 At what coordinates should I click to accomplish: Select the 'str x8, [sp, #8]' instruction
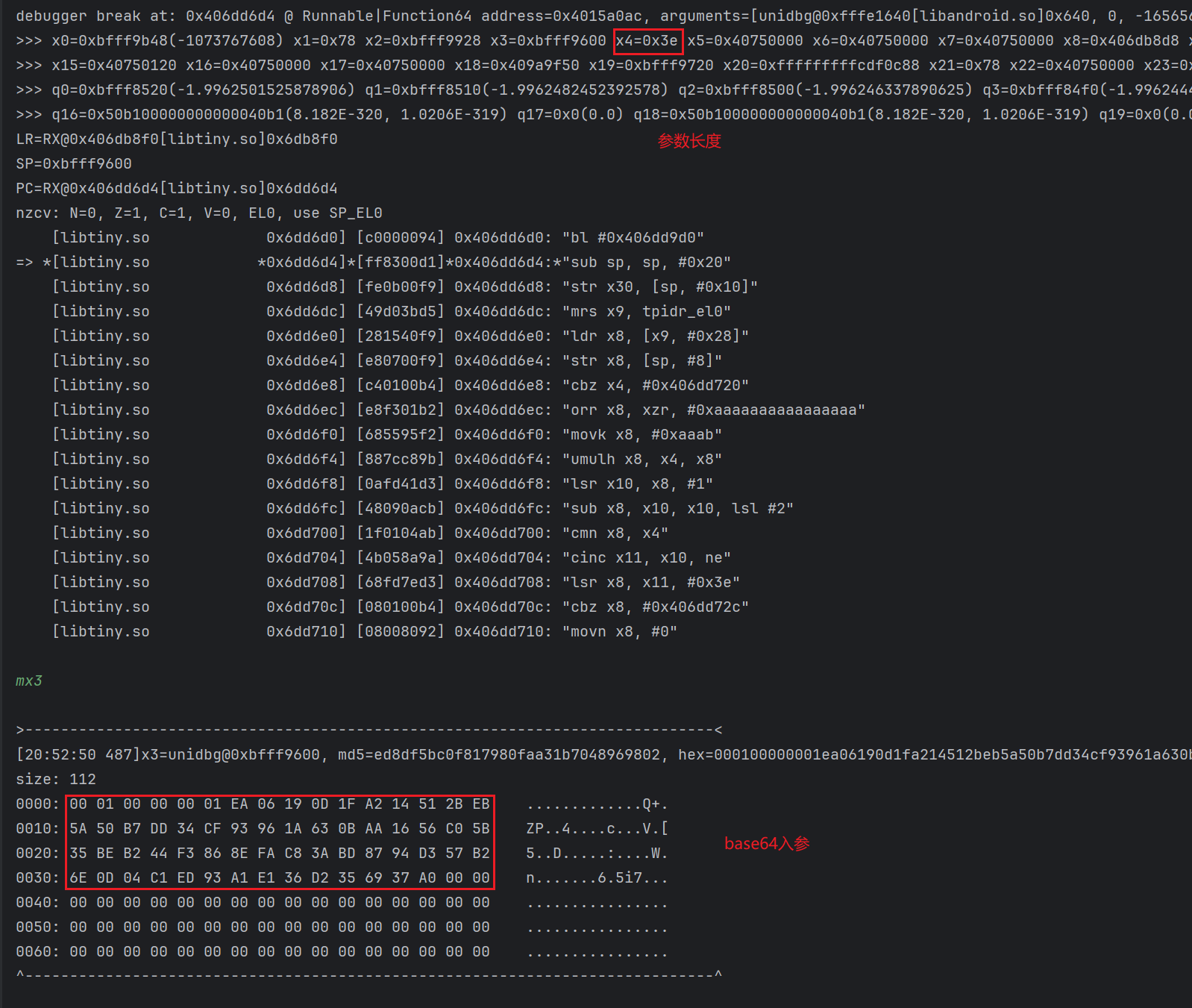(642, 360)
